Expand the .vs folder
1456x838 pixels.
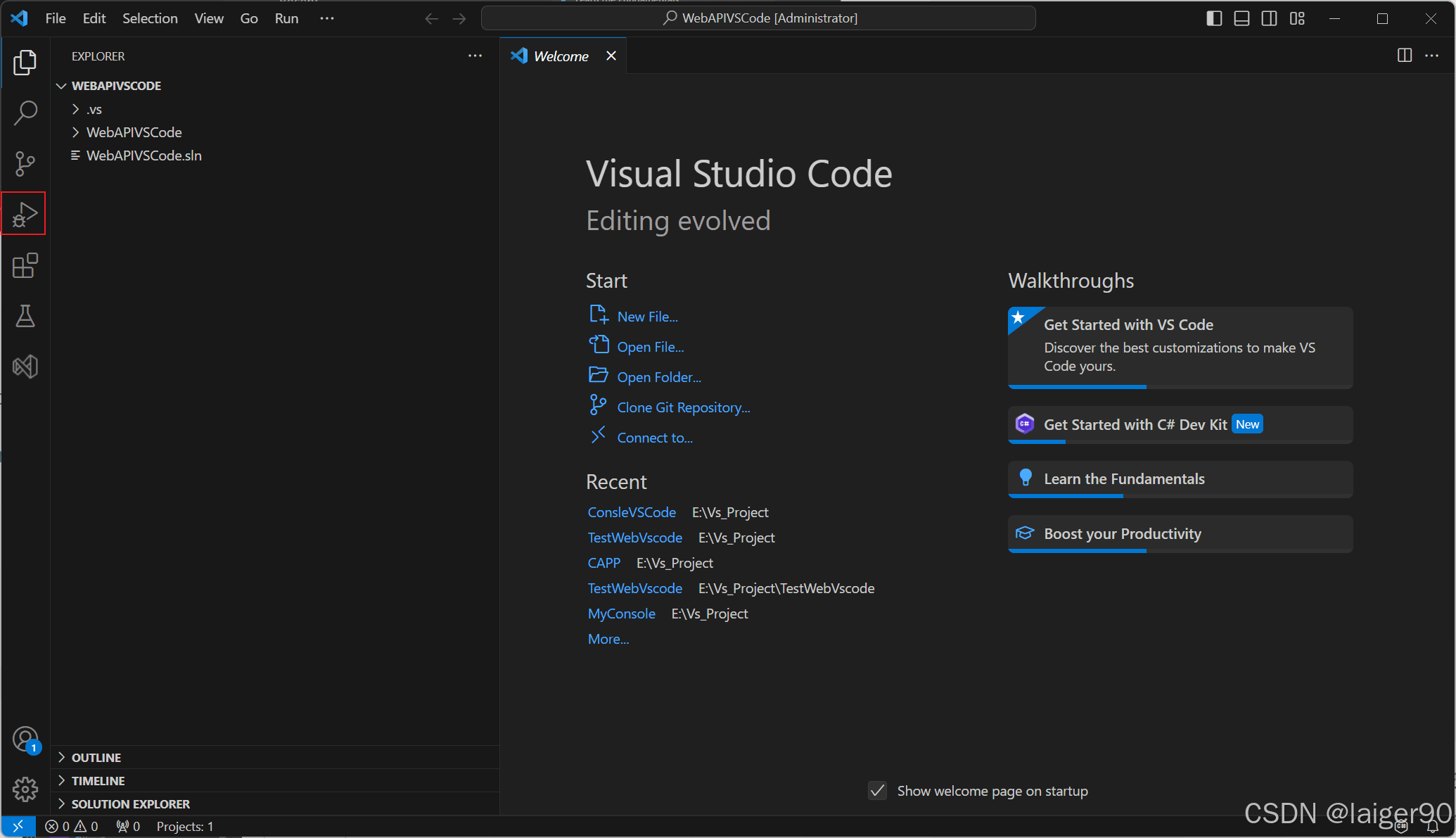[94, 109]
